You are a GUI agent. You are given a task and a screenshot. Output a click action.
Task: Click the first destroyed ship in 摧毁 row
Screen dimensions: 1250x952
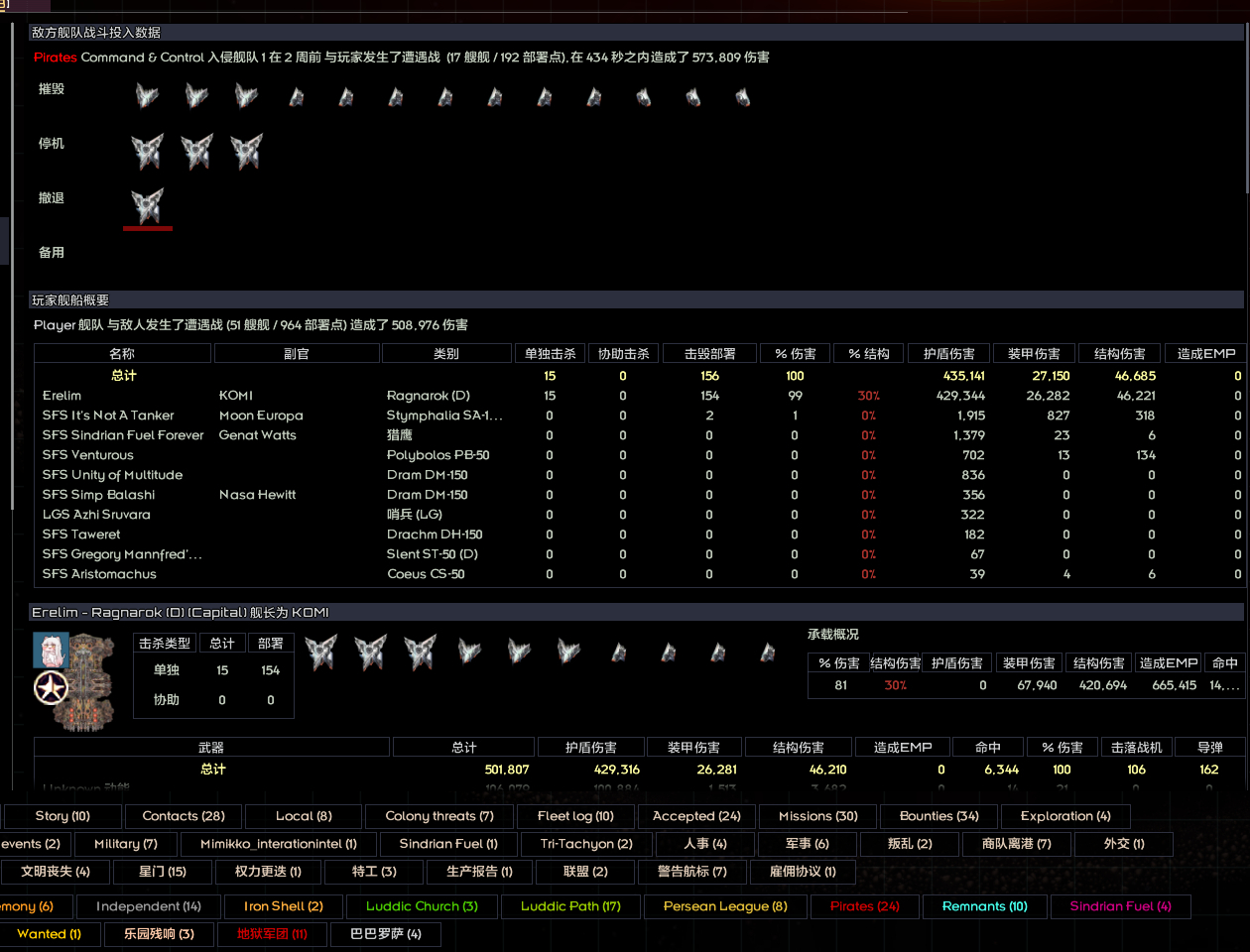[x=148, y=96]
